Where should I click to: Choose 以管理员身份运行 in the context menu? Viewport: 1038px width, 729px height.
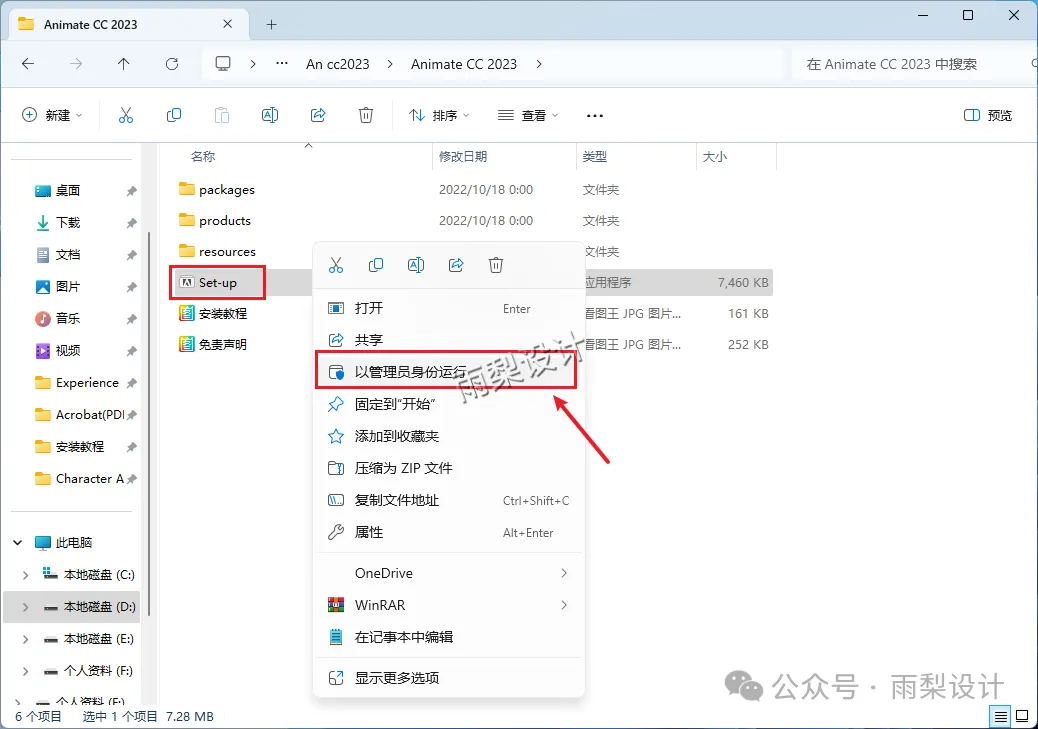(446, 371)
